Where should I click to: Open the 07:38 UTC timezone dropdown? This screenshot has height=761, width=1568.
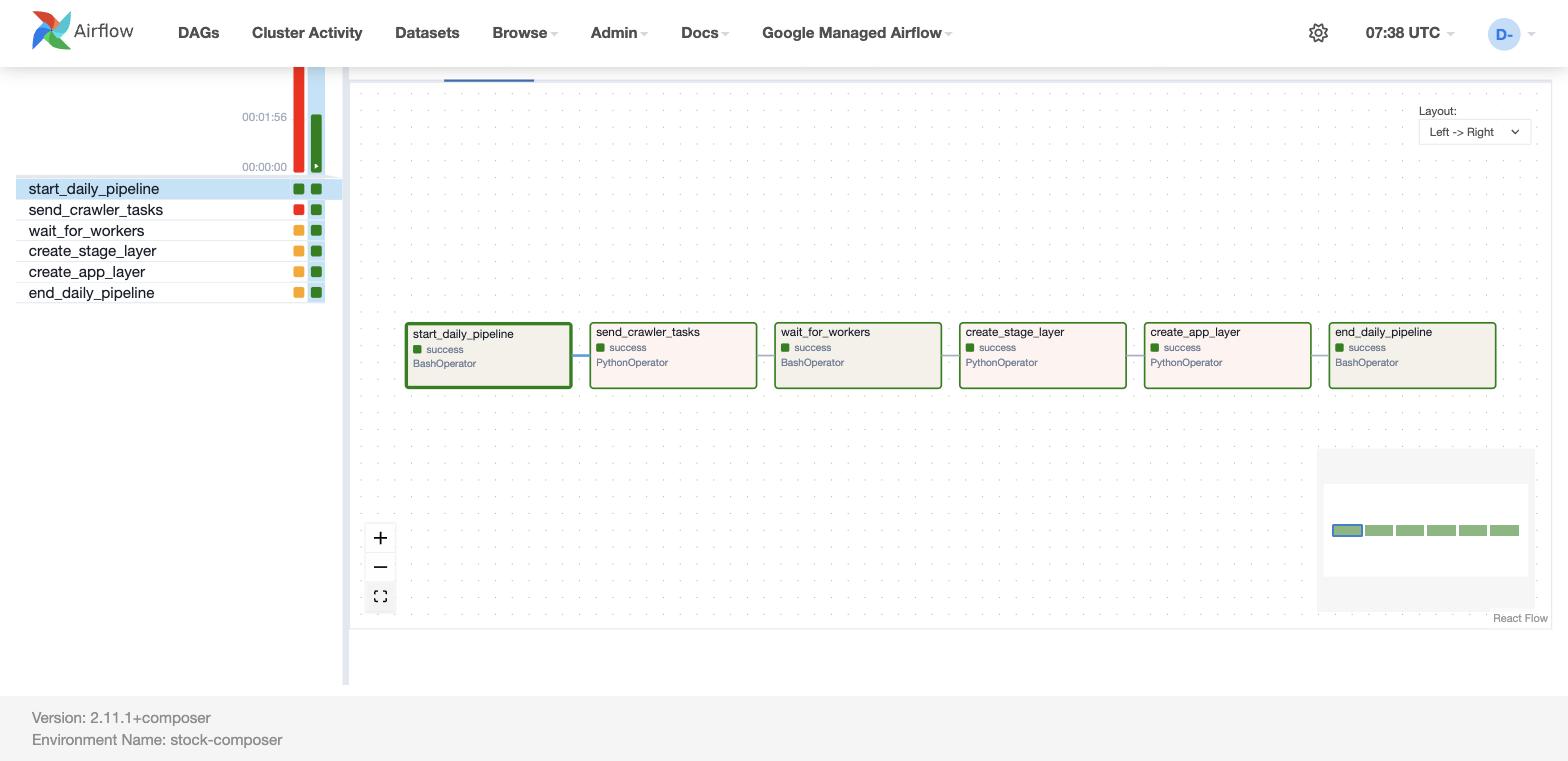1410,33
